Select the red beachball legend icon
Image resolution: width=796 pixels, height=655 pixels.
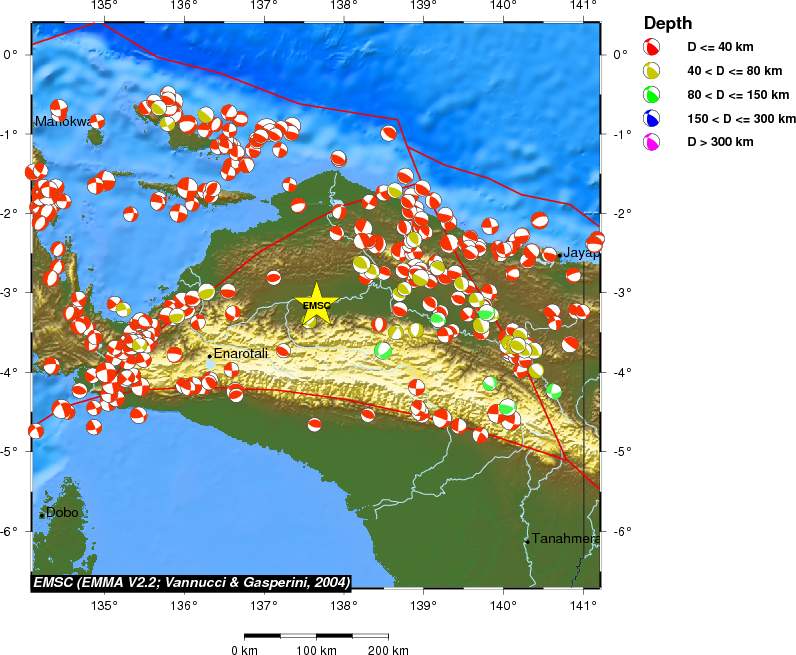pos(652,47)
